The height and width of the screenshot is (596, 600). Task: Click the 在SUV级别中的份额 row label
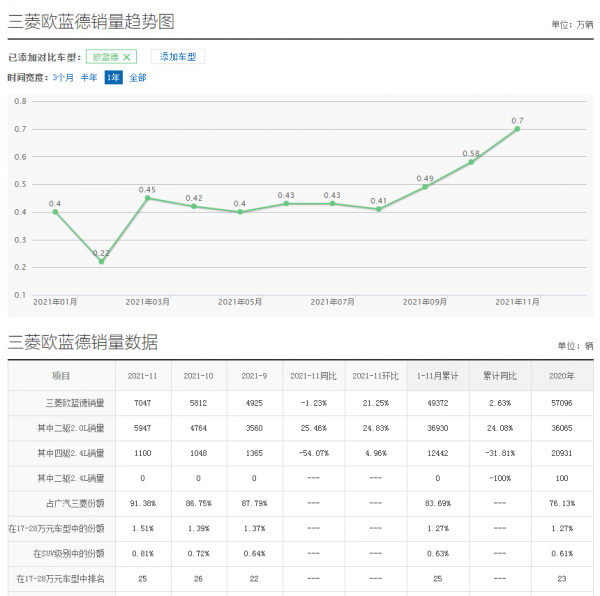point(68,554)
